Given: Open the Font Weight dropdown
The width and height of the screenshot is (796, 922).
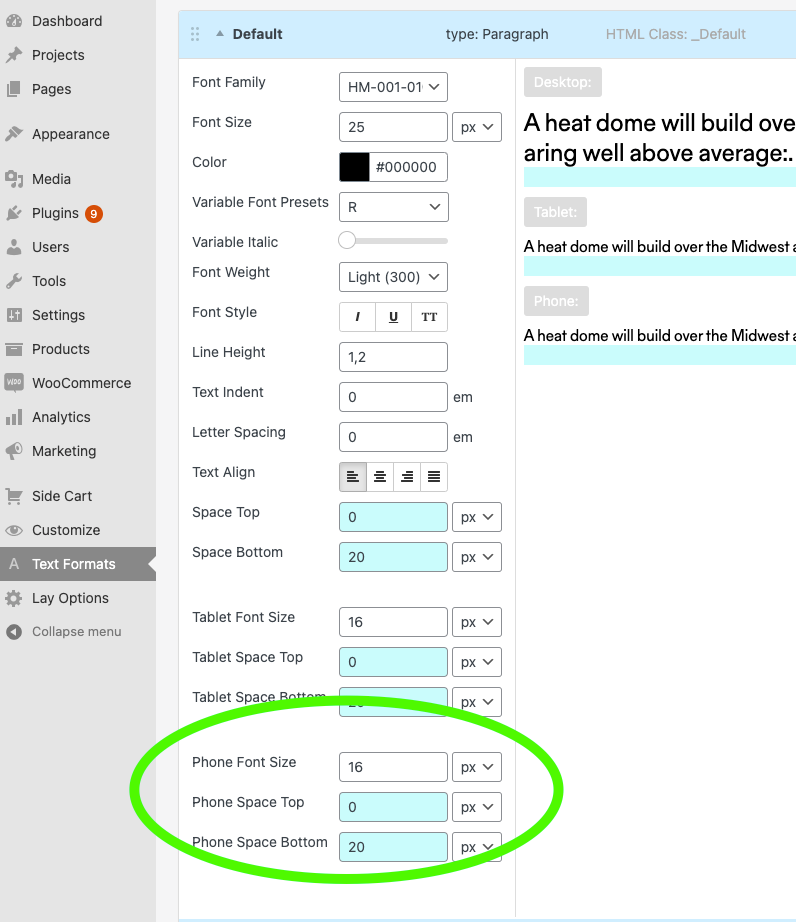Looking at the screenshot, I should (393, 277).
